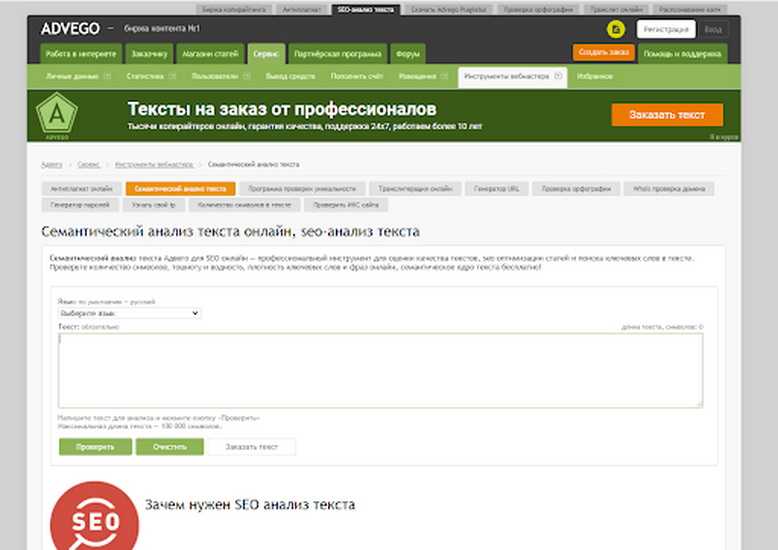
Task: Select the Генератор паролей pill
Action: pyautogui.click(x=80, y=205)
